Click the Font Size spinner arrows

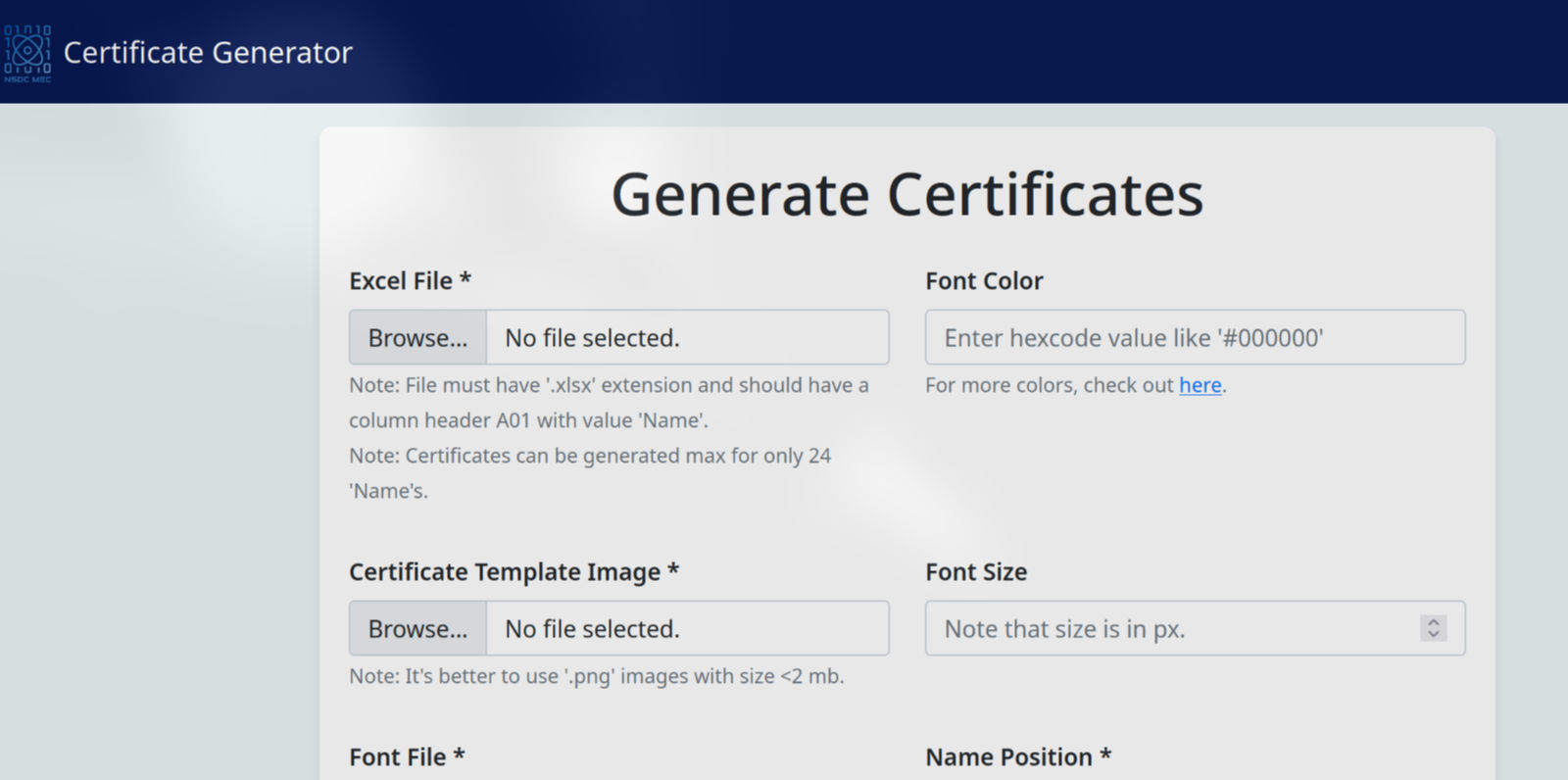pyautogui.click(x=1434, y=629)
